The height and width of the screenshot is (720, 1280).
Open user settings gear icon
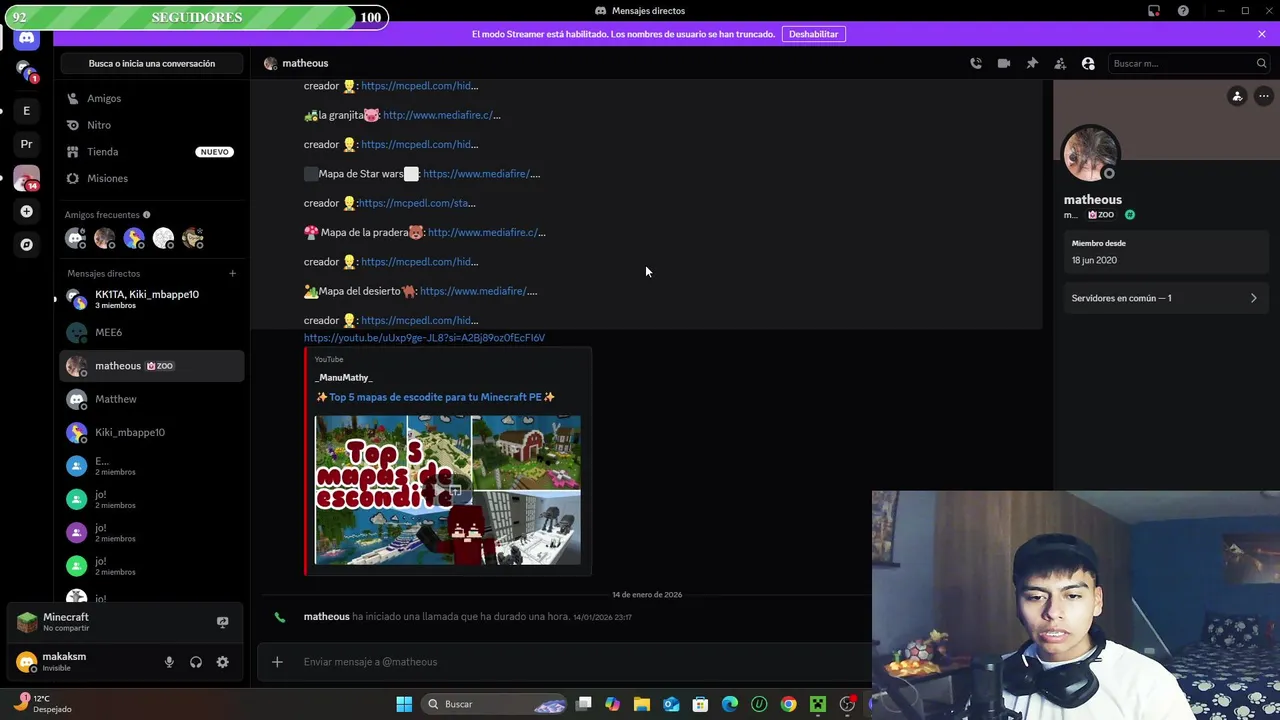(223, 662)
